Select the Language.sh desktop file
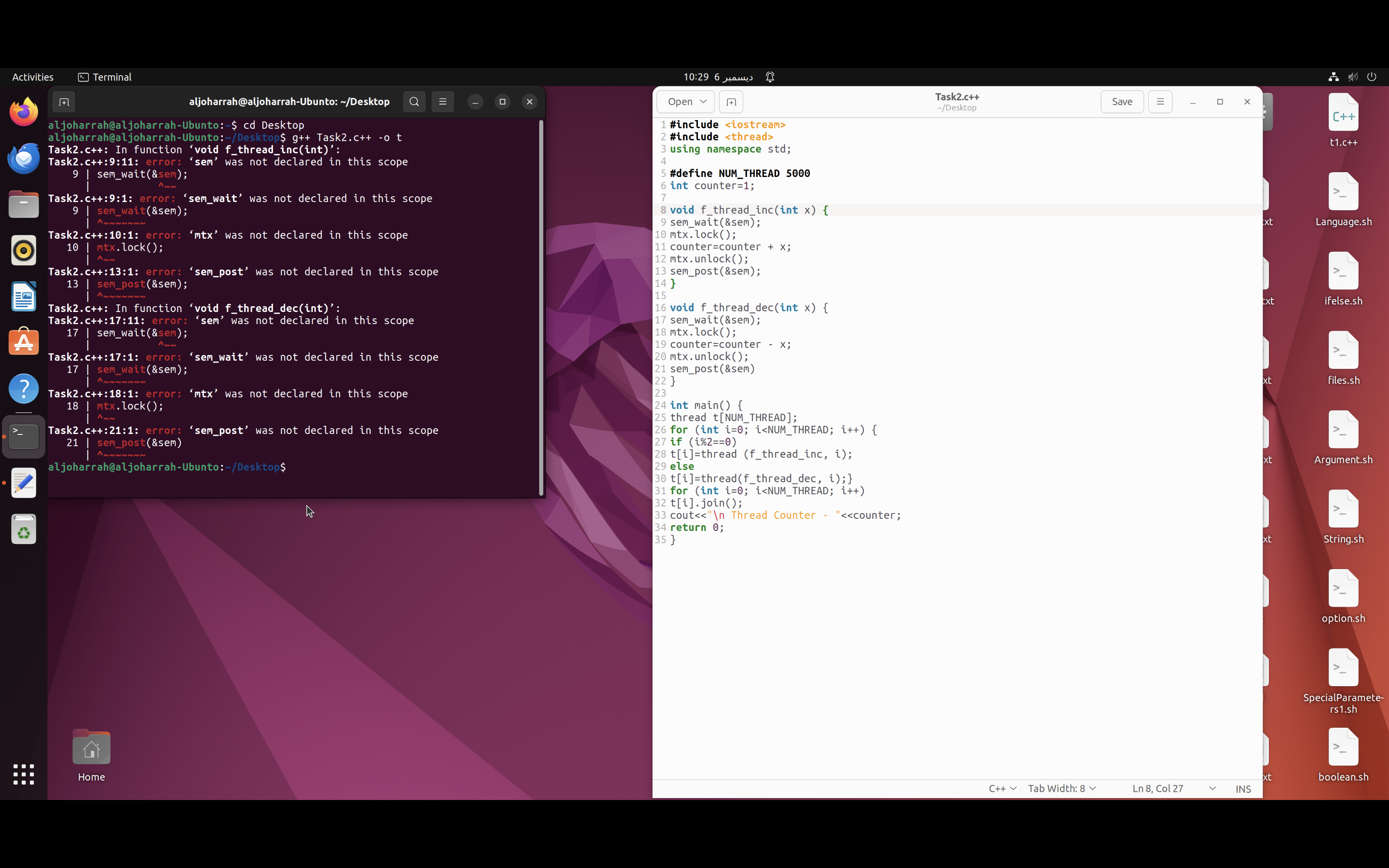This screenshot has height=868, width=1389. click(1343, 200)
